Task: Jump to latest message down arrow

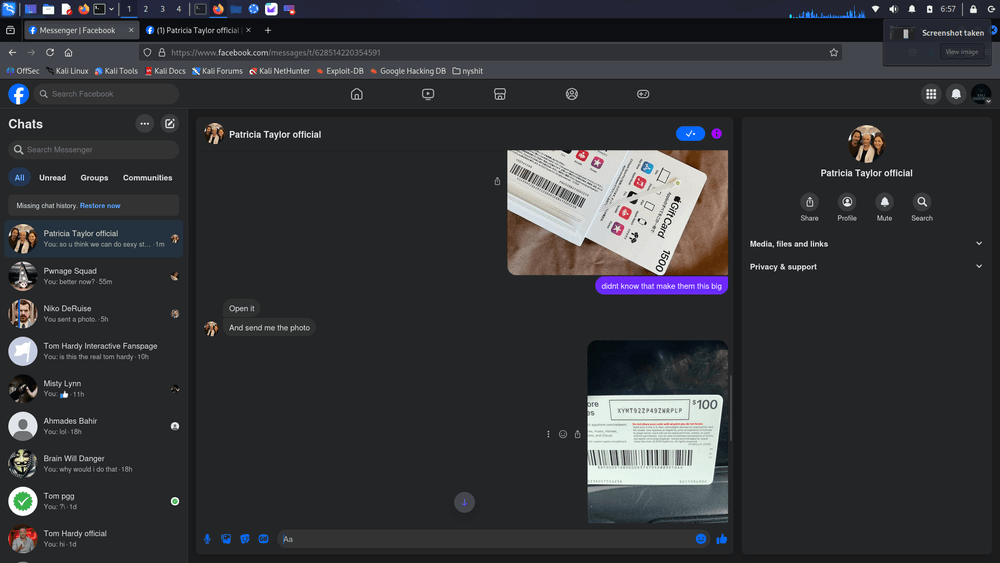Action: coord(464,502)
